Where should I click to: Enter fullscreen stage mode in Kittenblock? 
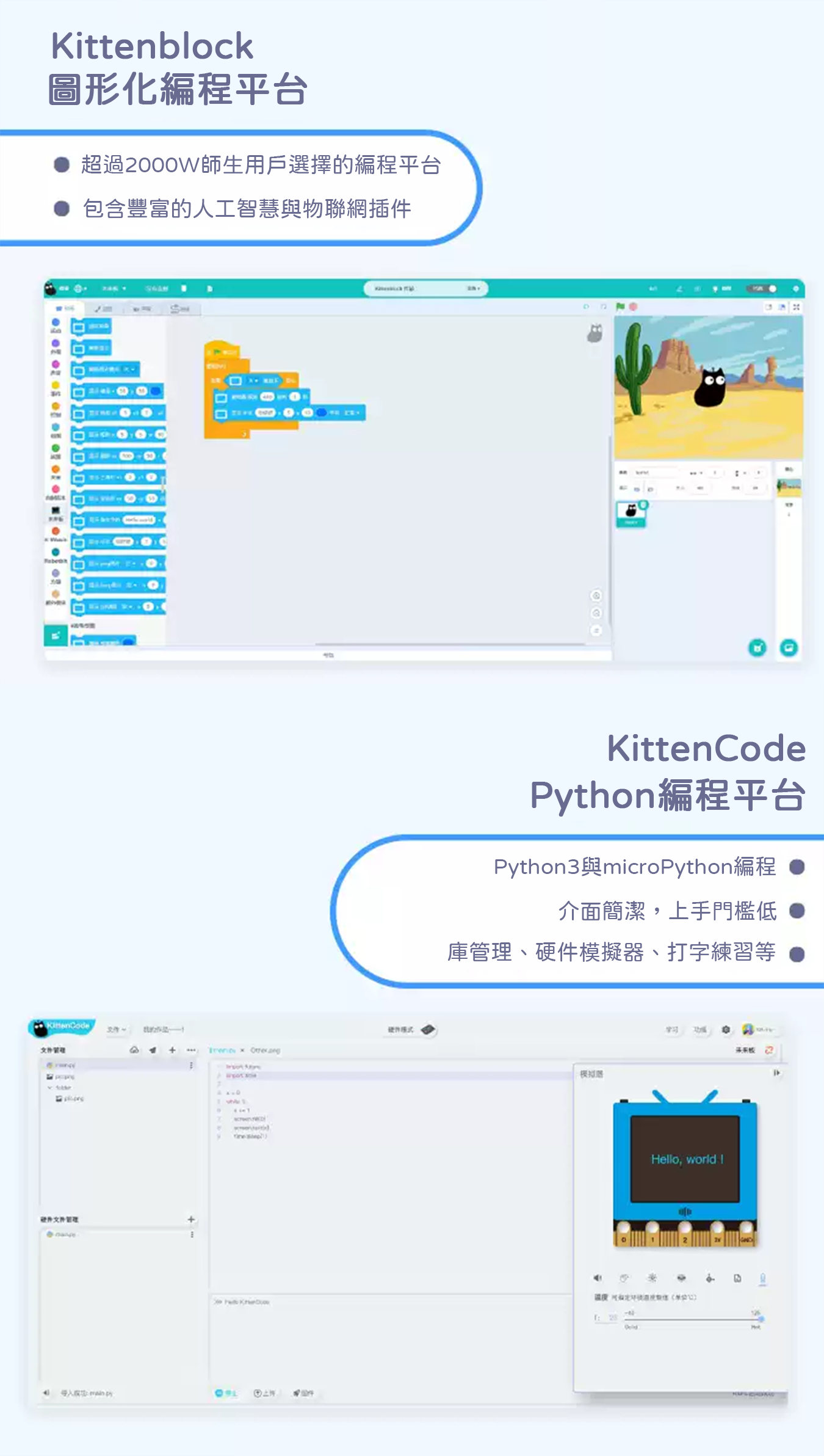pyautogui.click(x=796, y=307)
